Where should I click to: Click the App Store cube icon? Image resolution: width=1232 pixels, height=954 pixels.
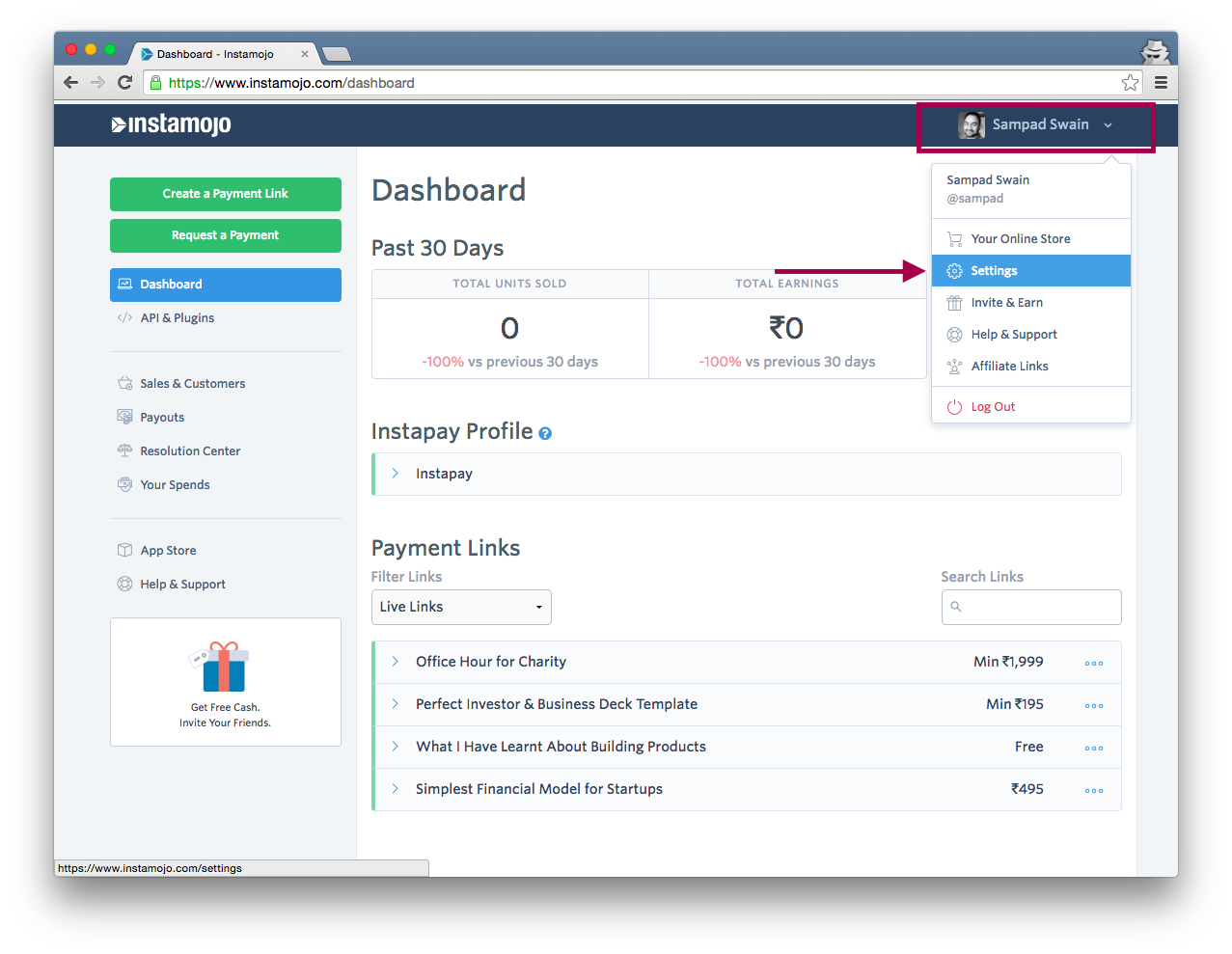tap(124, 550)
